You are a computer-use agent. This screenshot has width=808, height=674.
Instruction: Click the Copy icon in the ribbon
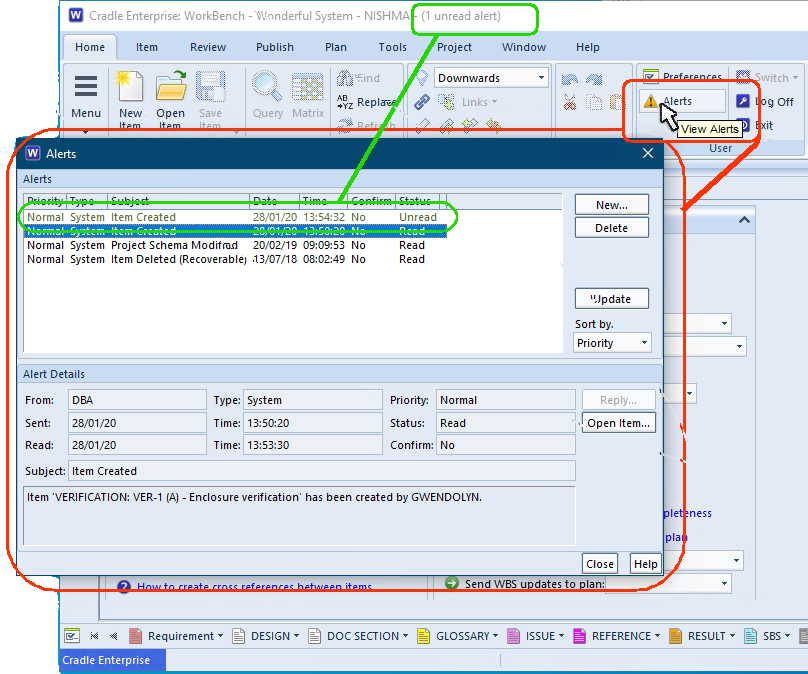tap(594, 102)
